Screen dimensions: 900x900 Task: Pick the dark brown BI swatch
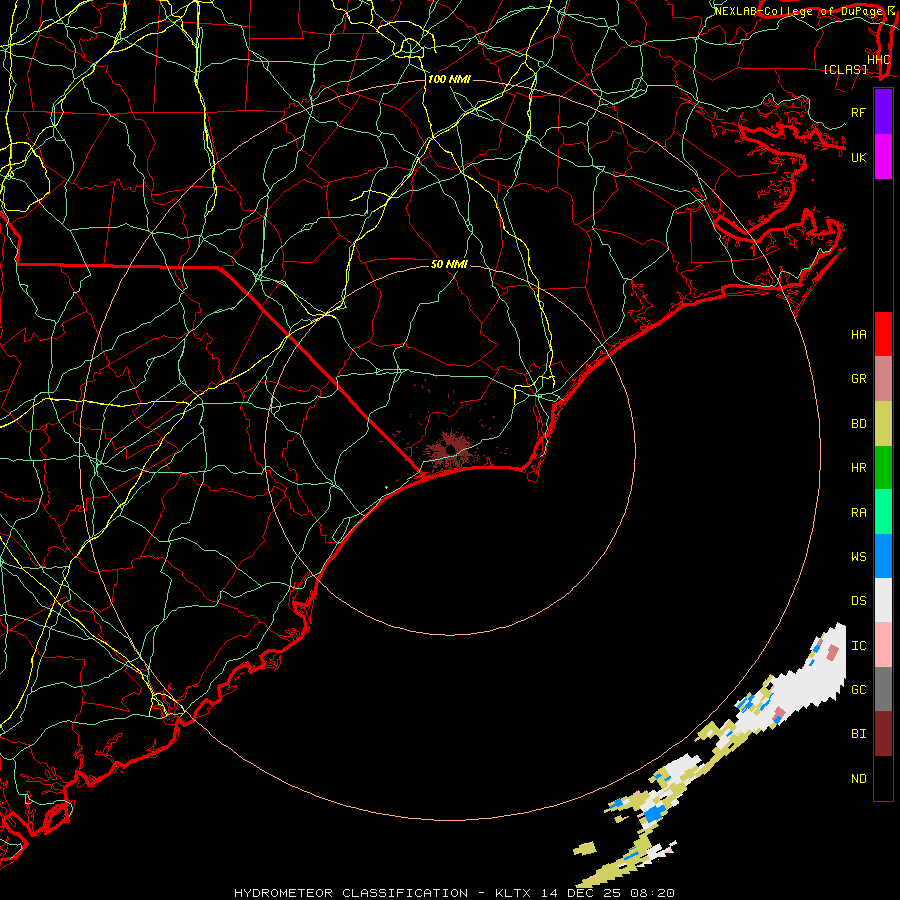click(883, 734)
